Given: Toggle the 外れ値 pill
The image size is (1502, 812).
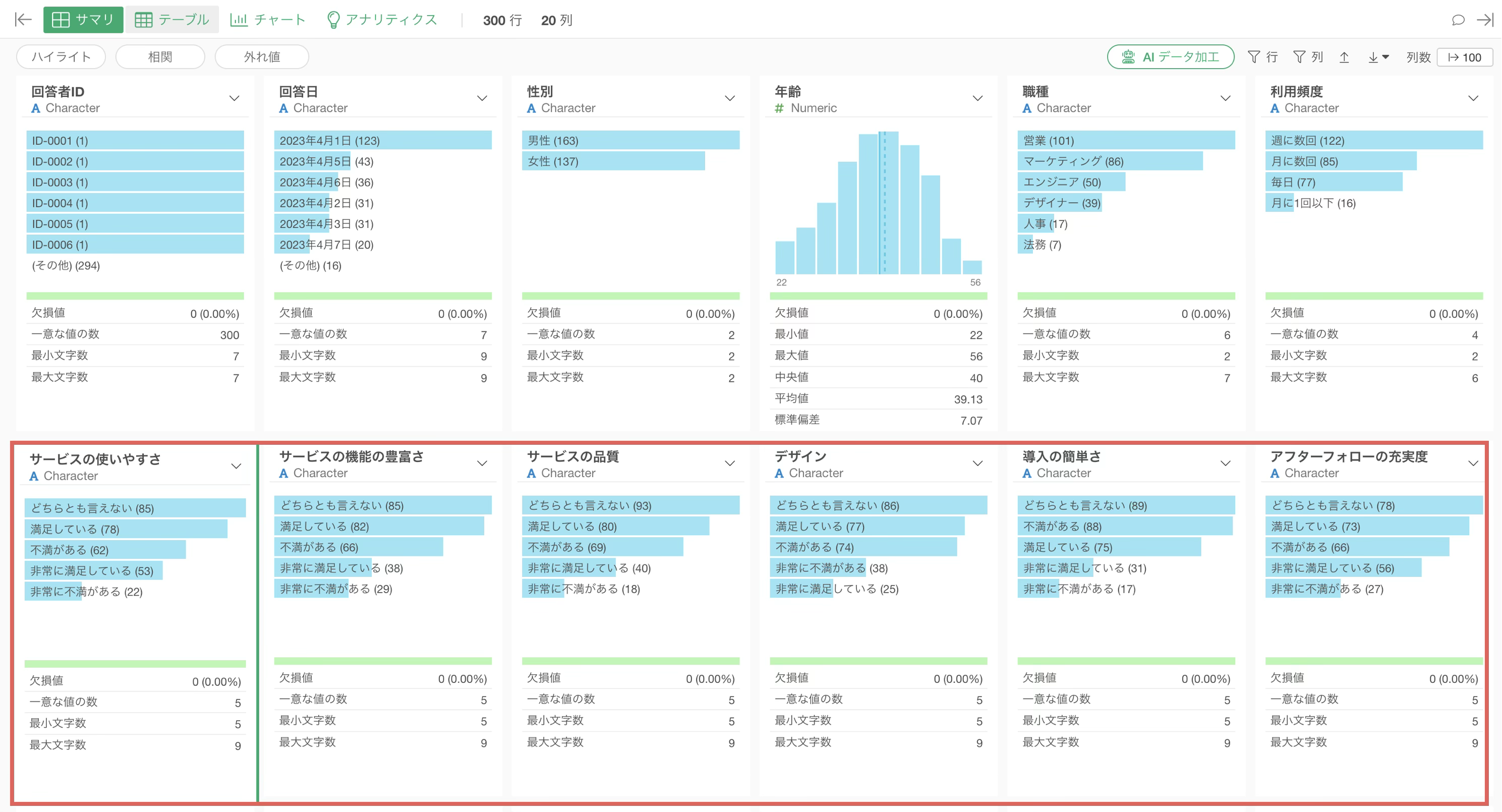Looking at the screenshot, I should pos(262,56).
